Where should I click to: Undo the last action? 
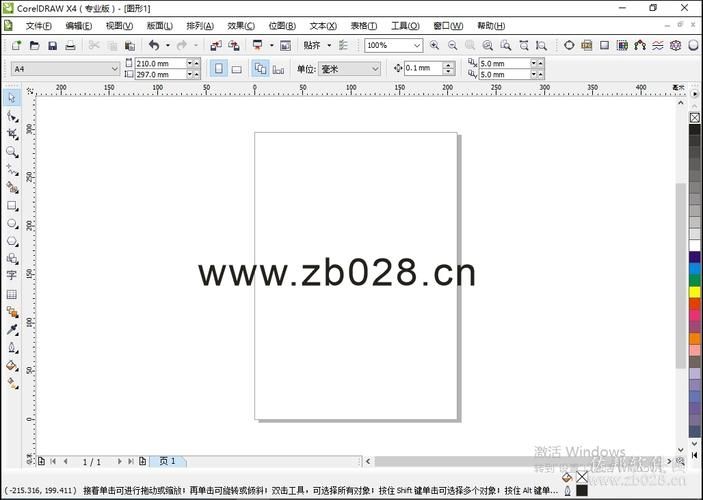coord(154,45)
